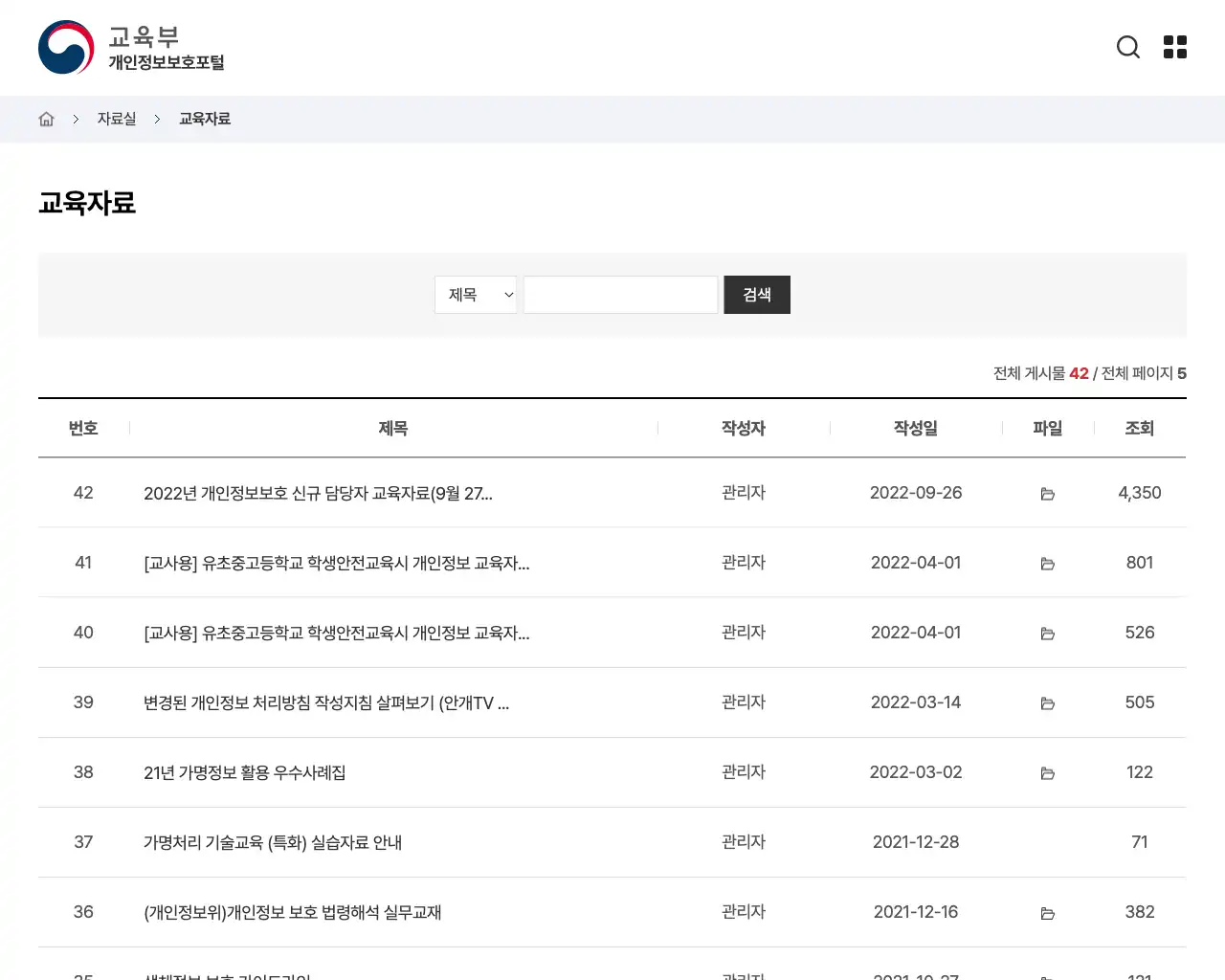Click inside the search keyword input field
Viewport: 1225px width, 980px height.
tap(620, 295)
